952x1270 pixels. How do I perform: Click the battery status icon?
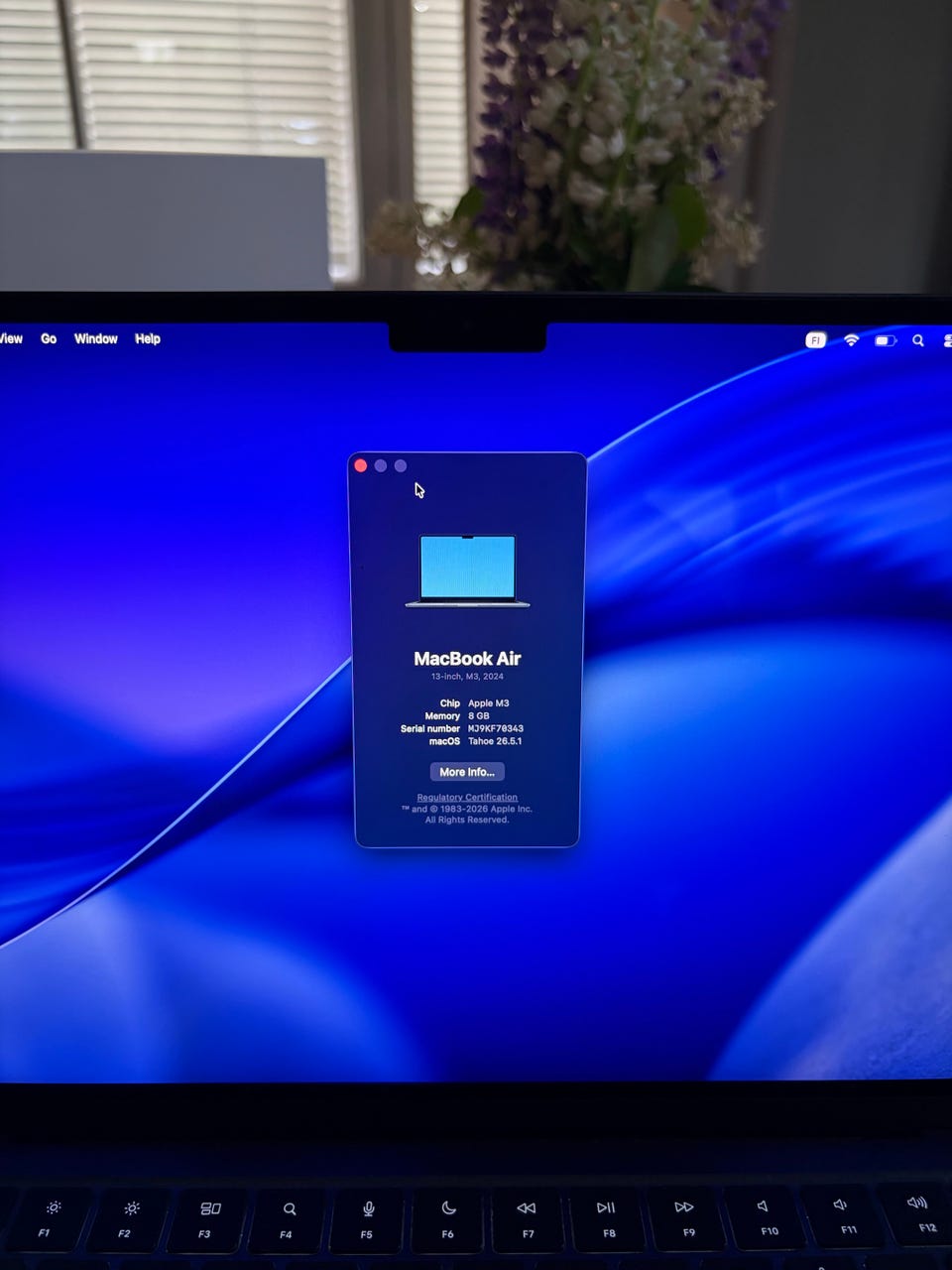pyautogui.click(x=885, y=340)
